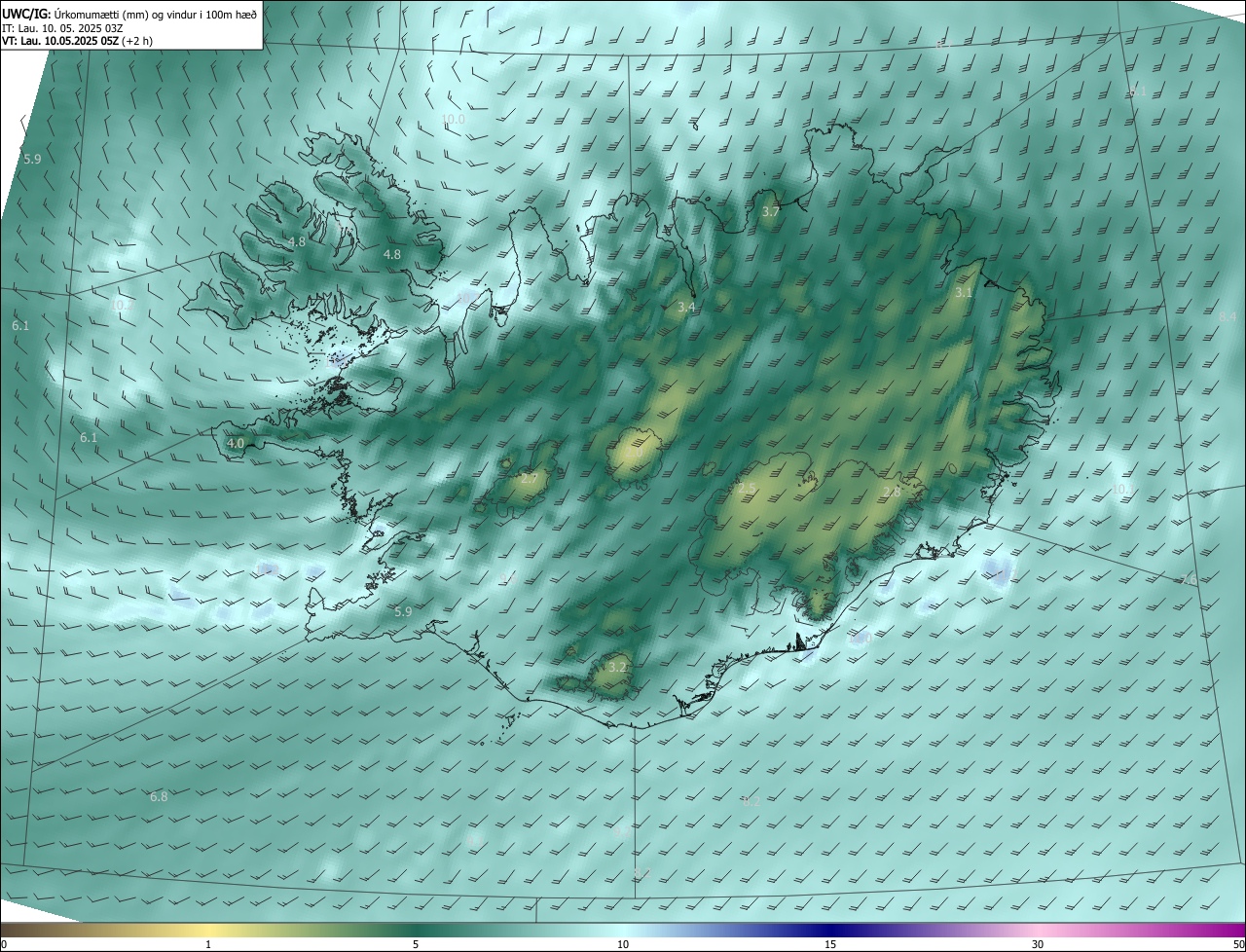Viewport: 1246px width, 952px height.
Task: Click the 6.8 value label over the ocean
Action: (x=159, y=796)
